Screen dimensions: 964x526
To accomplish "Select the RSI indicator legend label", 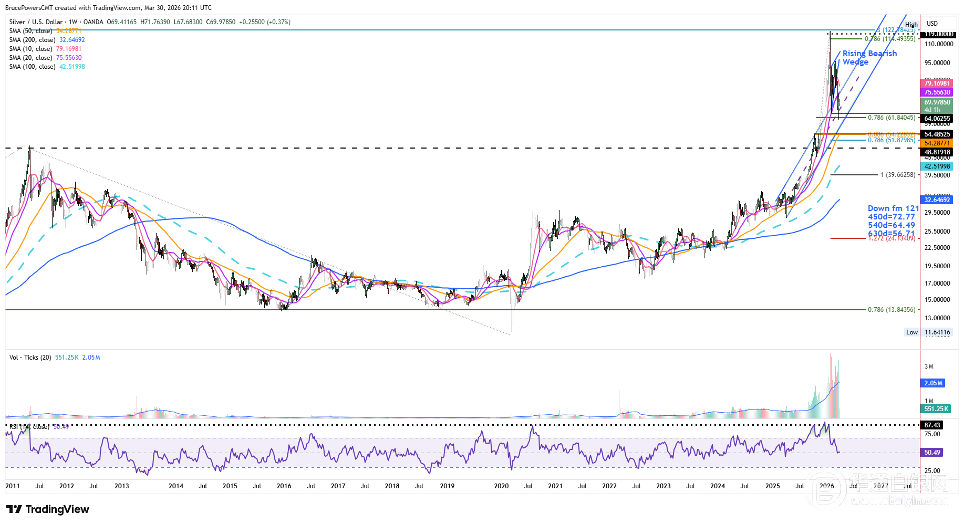I will 20,426.
